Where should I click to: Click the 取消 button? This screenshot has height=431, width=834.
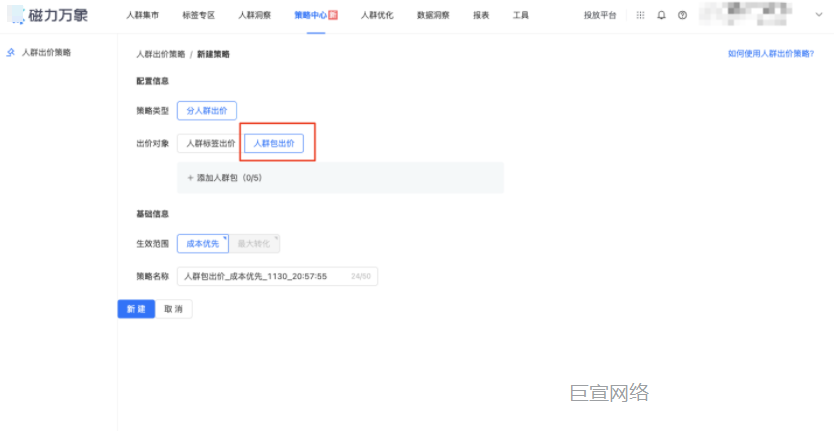coord(173,309)
